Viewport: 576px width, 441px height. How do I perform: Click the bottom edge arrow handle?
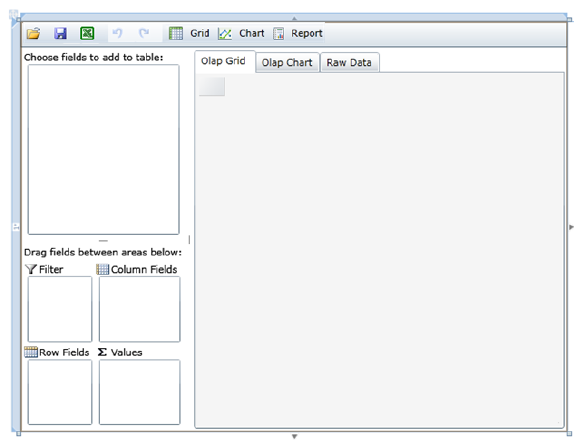pyautogui.click(x=294, y=437)
